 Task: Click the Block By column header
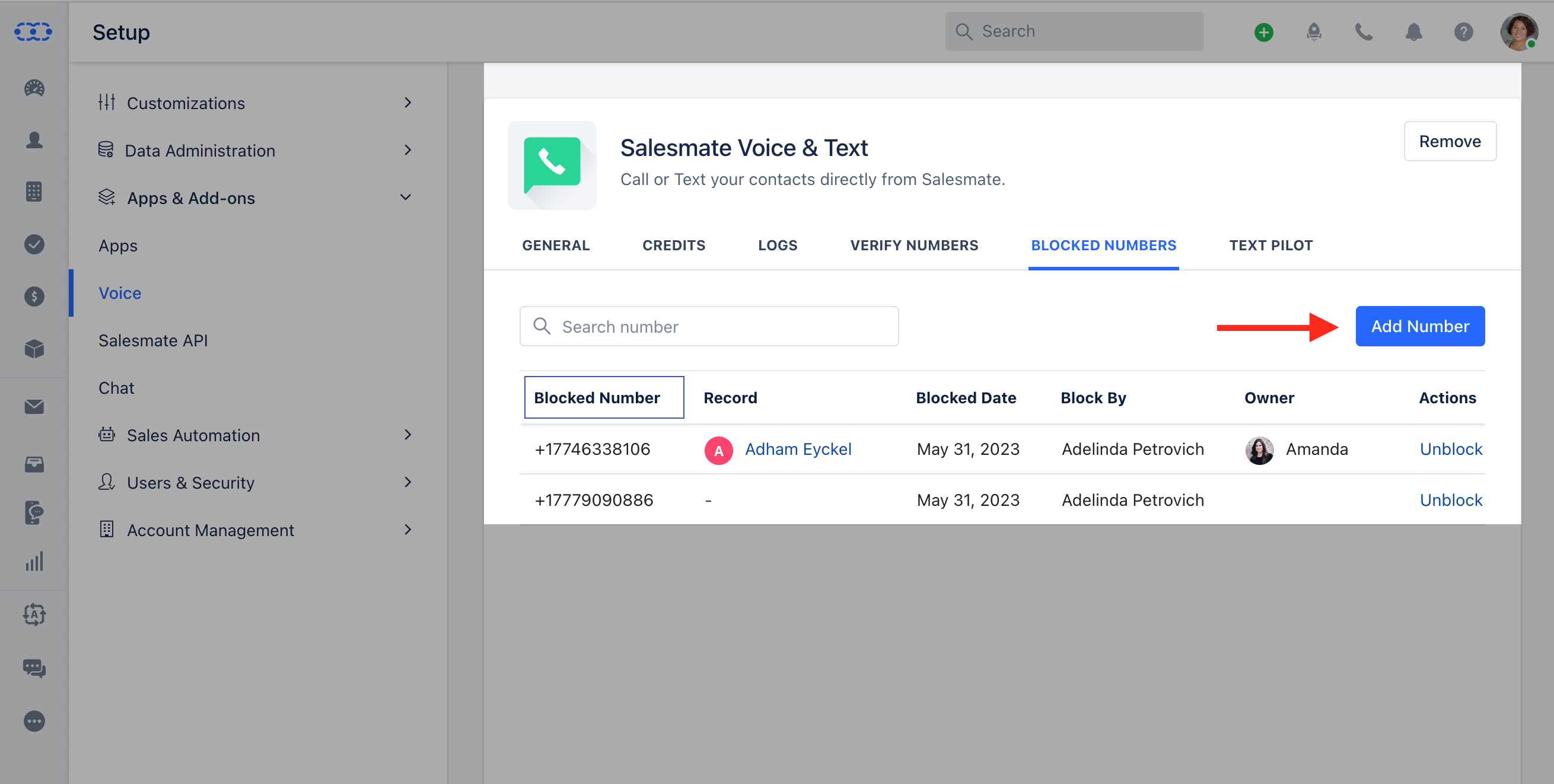tap(1093, 398)
